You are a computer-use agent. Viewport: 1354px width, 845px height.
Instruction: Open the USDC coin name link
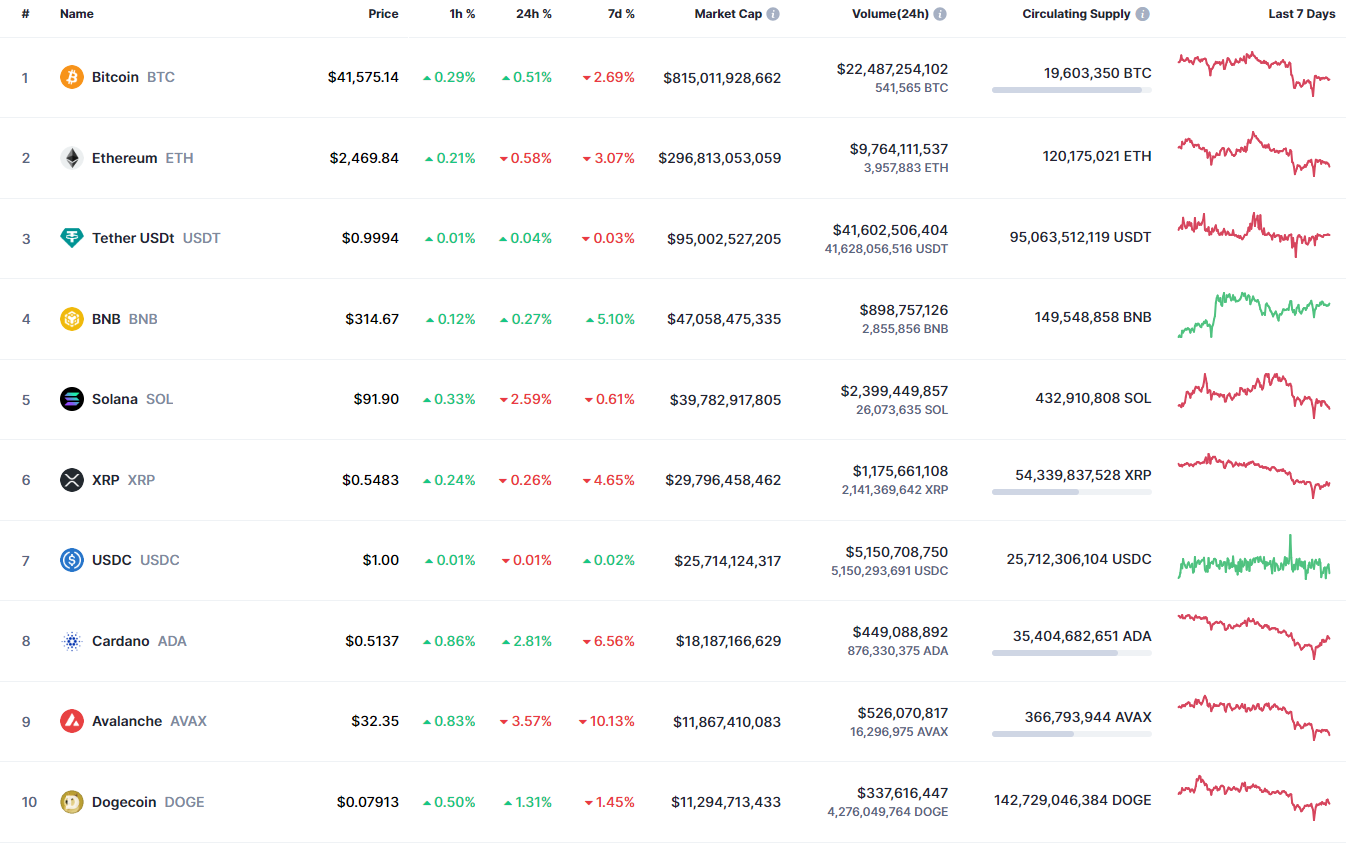click(112, 560)
